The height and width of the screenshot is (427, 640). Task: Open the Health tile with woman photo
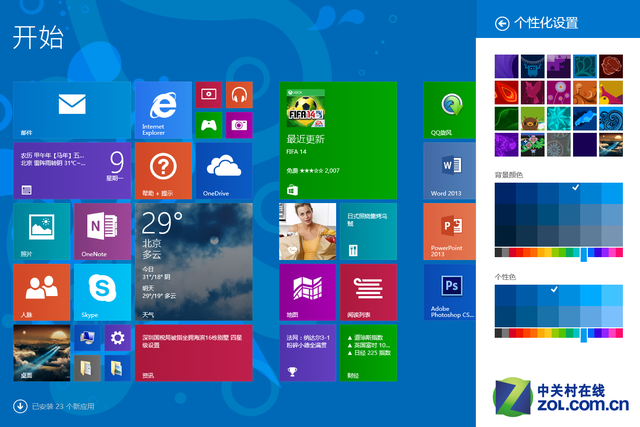coord(307,231)
